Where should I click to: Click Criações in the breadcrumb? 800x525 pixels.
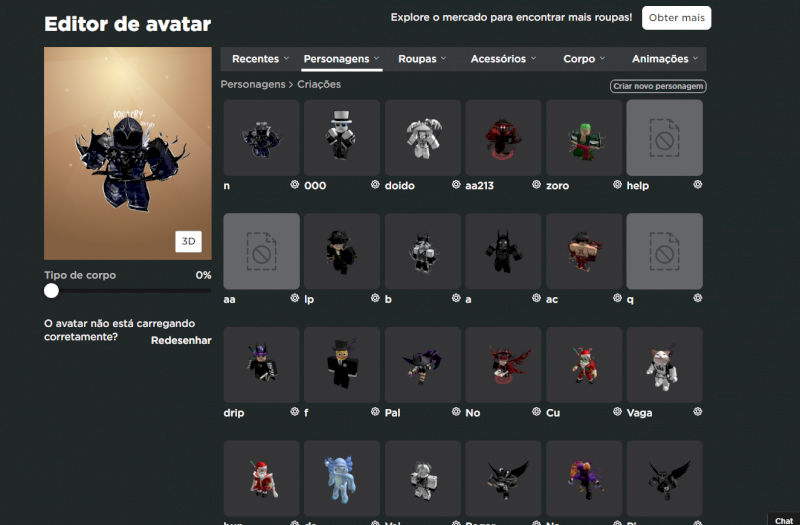pyautogui.click(x=319, y=84)
